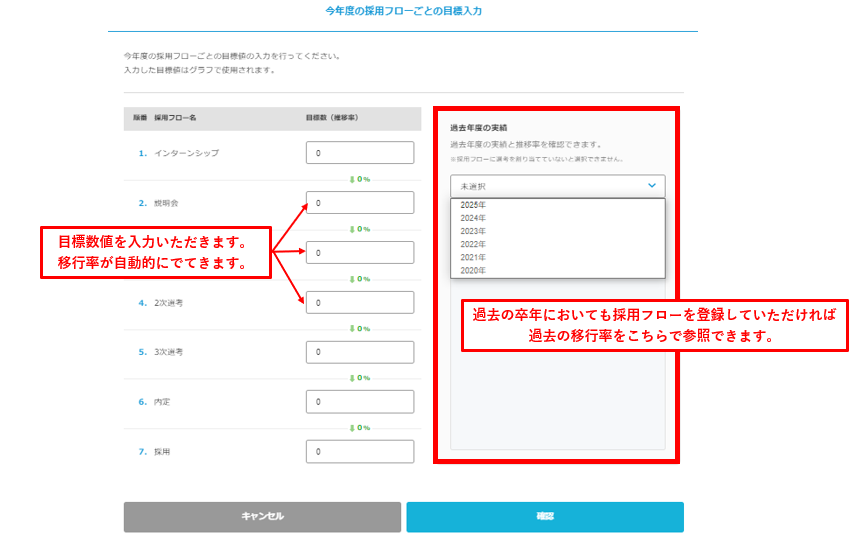Select the third flow's target input box
The width and height of the screenshot is (862, 540).
pos(359,253)
